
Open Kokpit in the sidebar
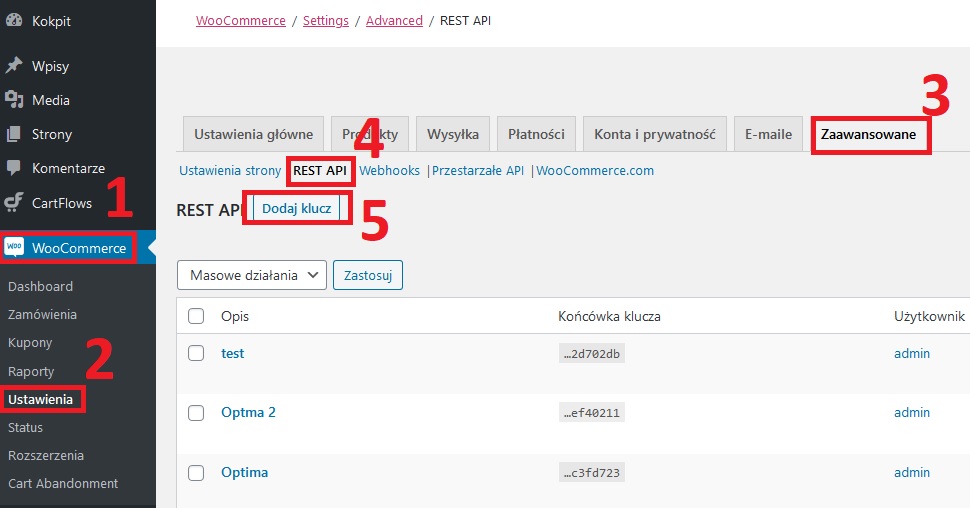click(x=51, y=20)
